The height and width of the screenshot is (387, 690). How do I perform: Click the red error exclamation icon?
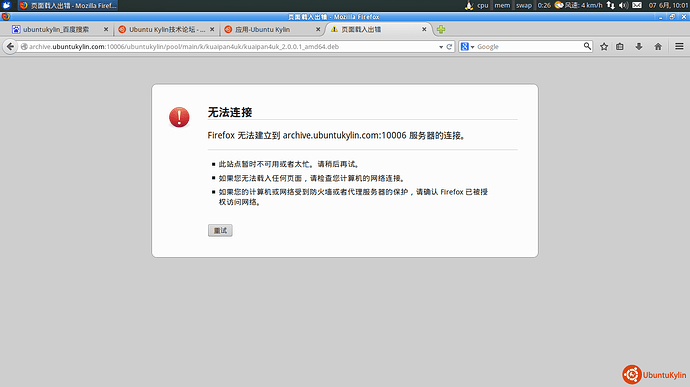[x=179, y=117]
